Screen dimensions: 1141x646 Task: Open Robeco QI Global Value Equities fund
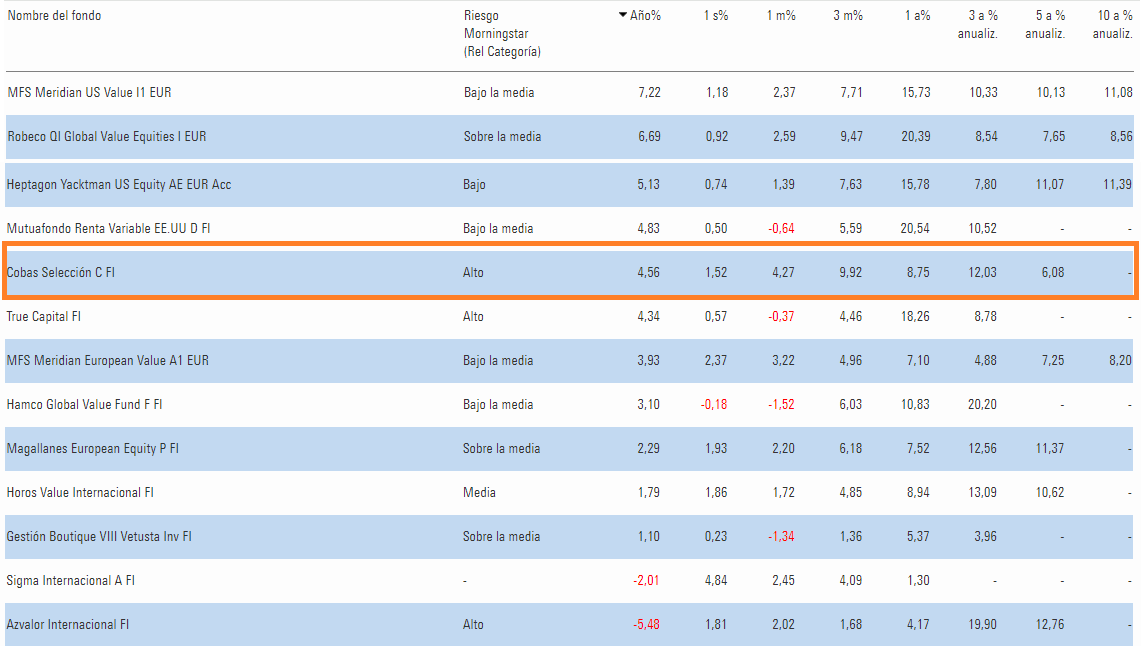click(106, 136)
